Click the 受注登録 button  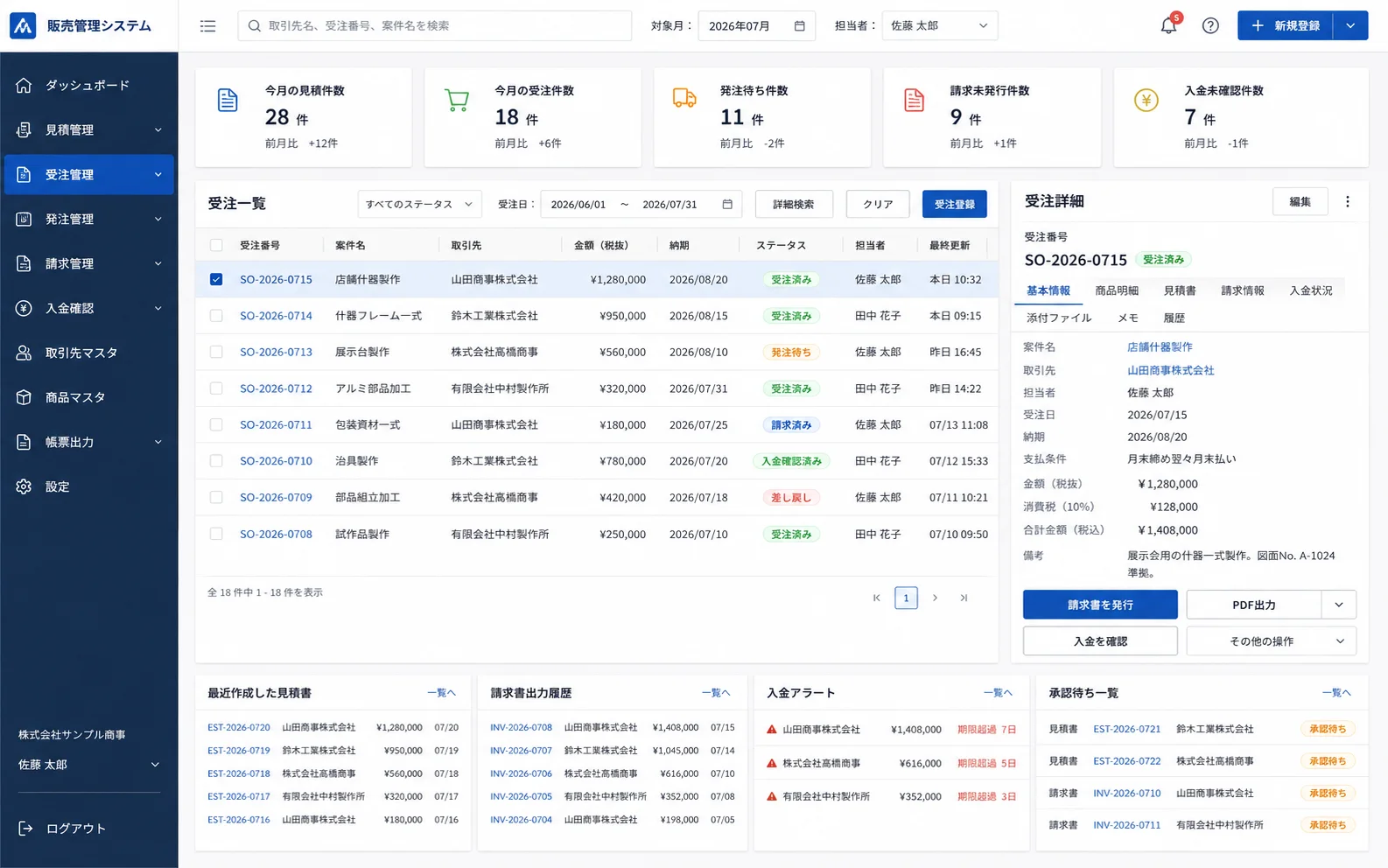[955, 204]
